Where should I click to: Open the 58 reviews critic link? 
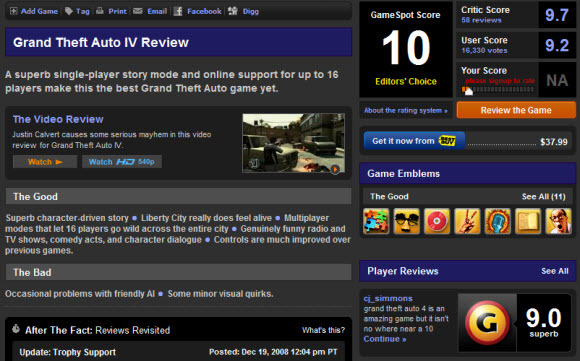pos(481,20)
